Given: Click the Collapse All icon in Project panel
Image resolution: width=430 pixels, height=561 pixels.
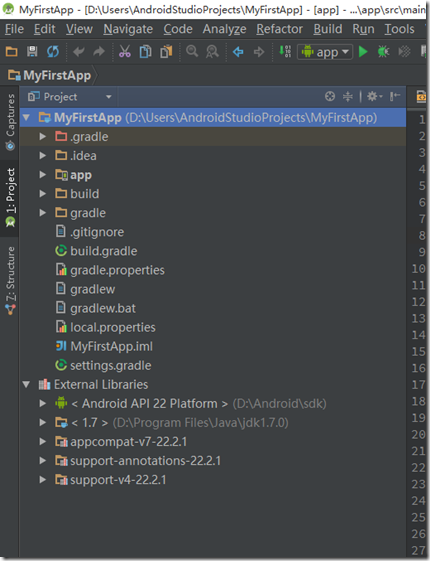Looking at the screenshot, I should 347,96.
